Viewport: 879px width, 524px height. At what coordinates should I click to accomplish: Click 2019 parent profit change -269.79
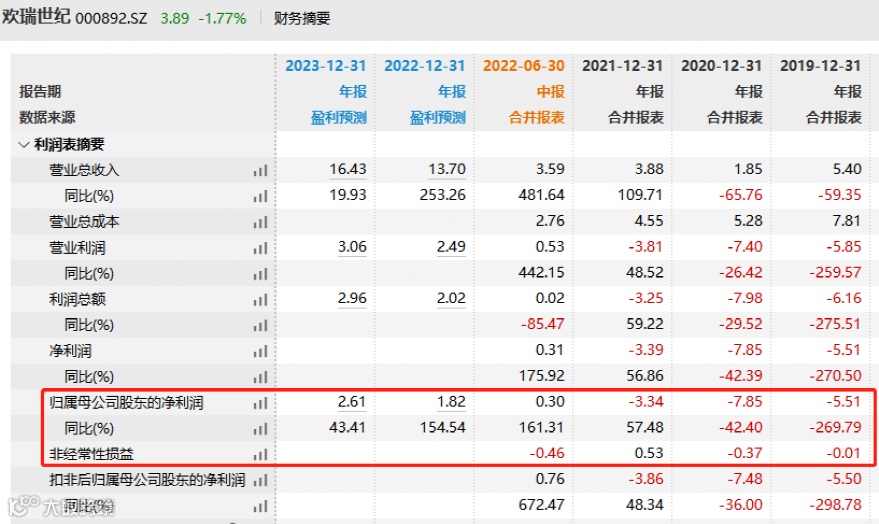pyautogui.click(x=835, y=427)
